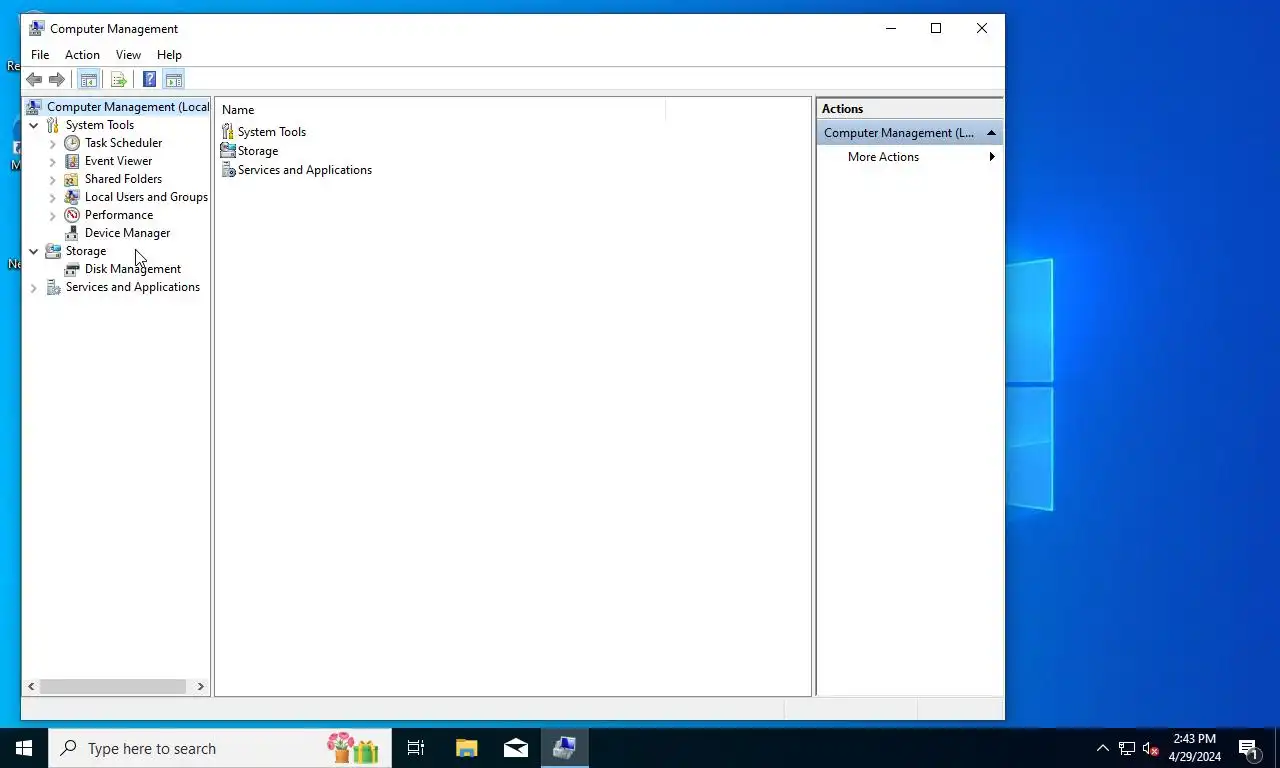The image size is (1280, 768).
Task: Select Performance label in tree
Action: (x=119, y=215)
